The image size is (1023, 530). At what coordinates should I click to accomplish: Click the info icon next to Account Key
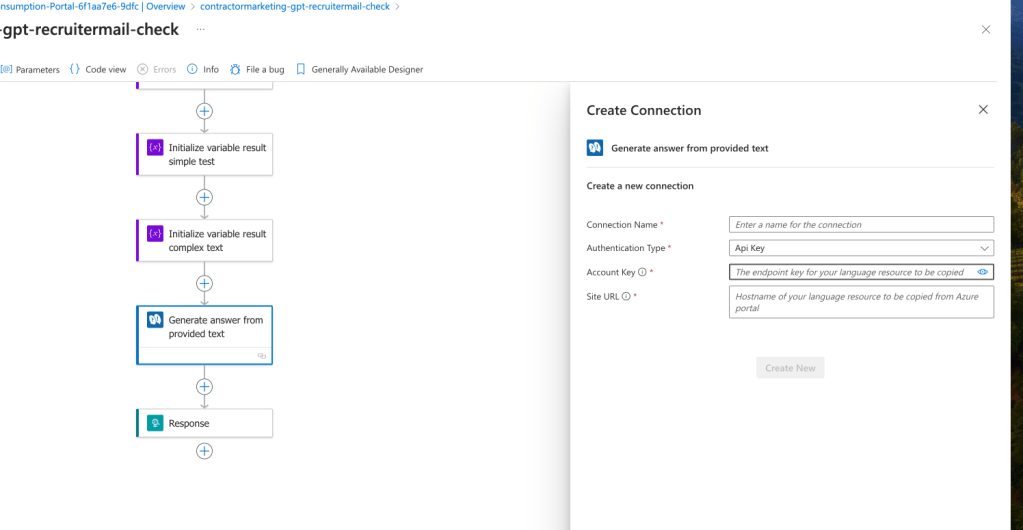642,272
